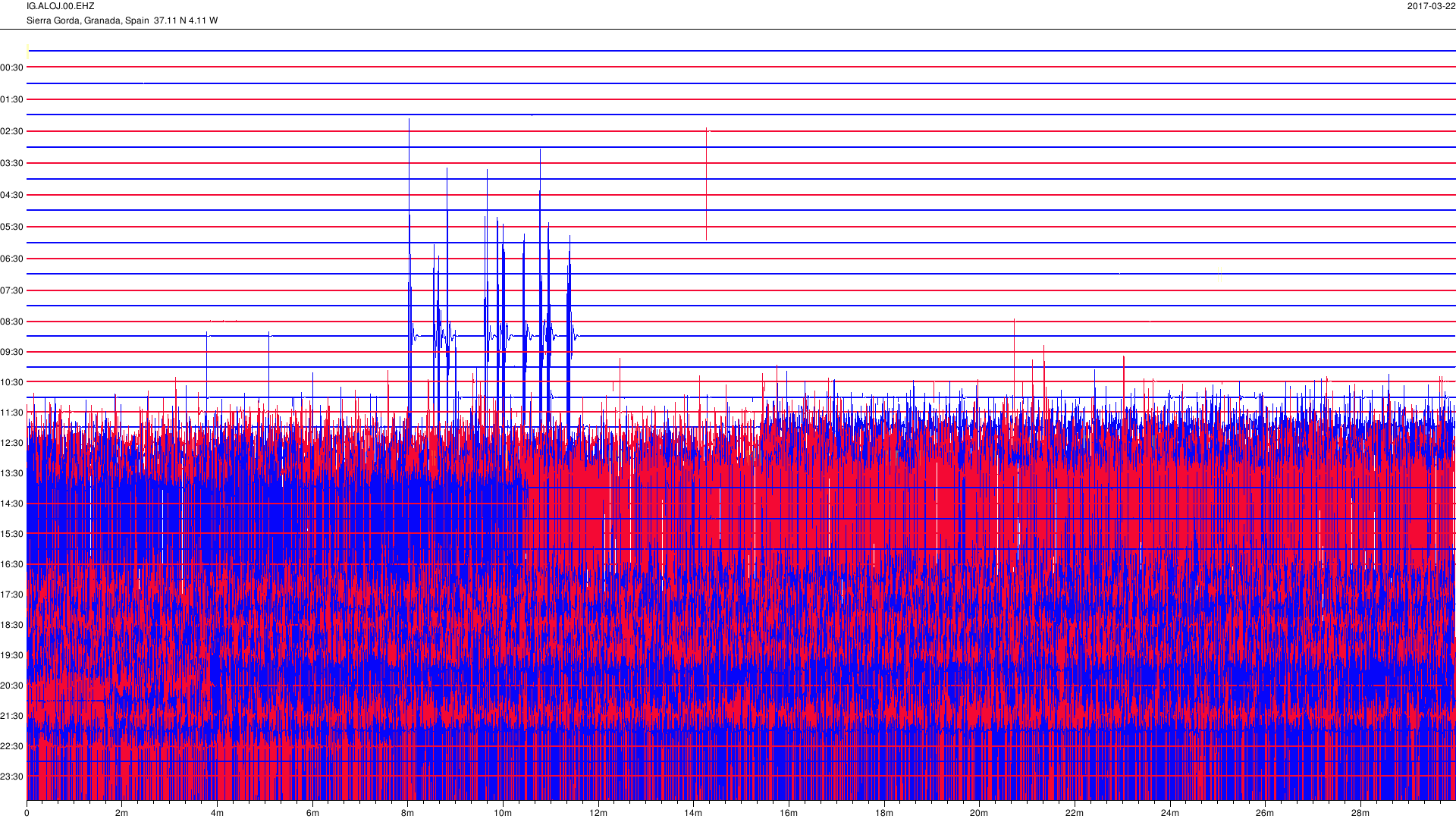Click the 15:30 time label
The height and width of the screenshot is (819, 1456).
[x=12, y=534]
